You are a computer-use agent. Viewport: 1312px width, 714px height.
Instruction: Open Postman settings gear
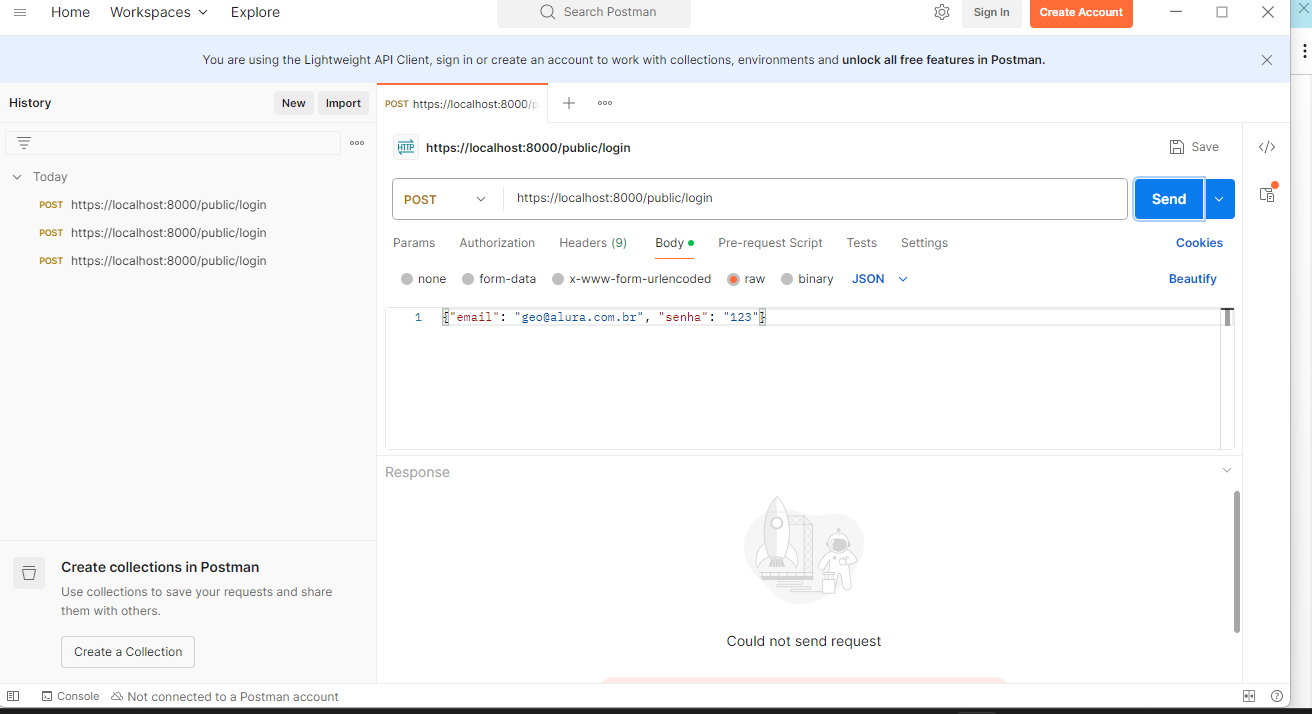tap(942, 12)
